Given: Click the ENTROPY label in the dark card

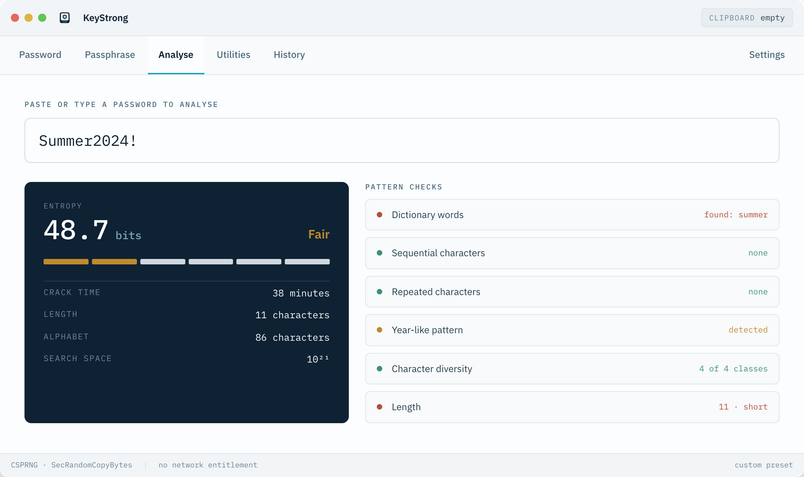Looking at the screenshot, I should tap(63, 206).
